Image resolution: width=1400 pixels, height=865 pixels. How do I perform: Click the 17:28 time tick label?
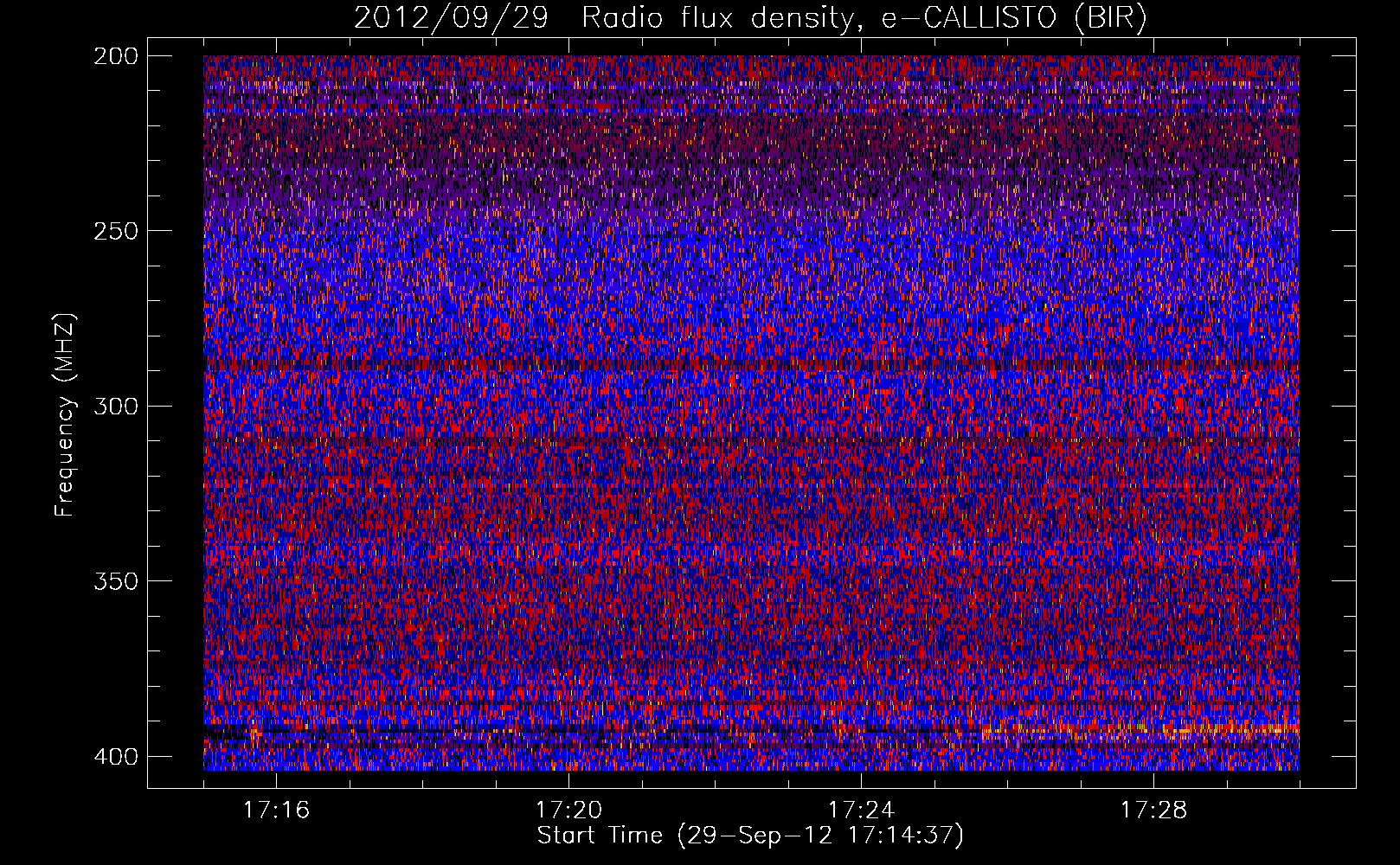point(1153,811)
